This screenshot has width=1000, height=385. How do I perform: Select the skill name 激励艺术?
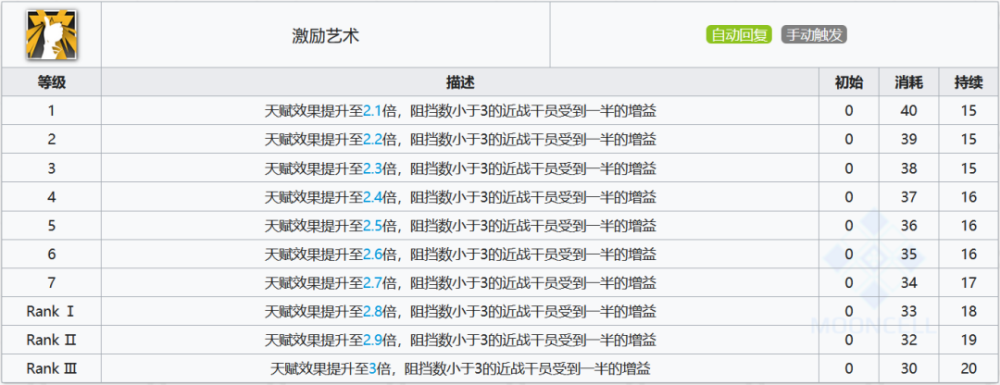326,36
